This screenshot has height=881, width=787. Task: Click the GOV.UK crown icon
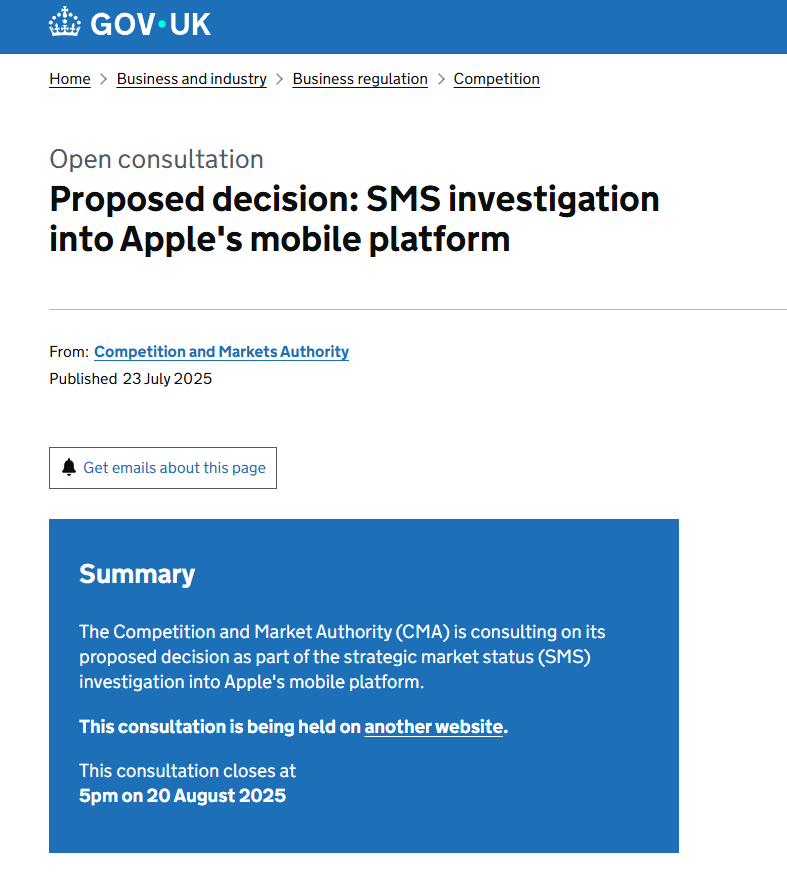tap(65, 23)
